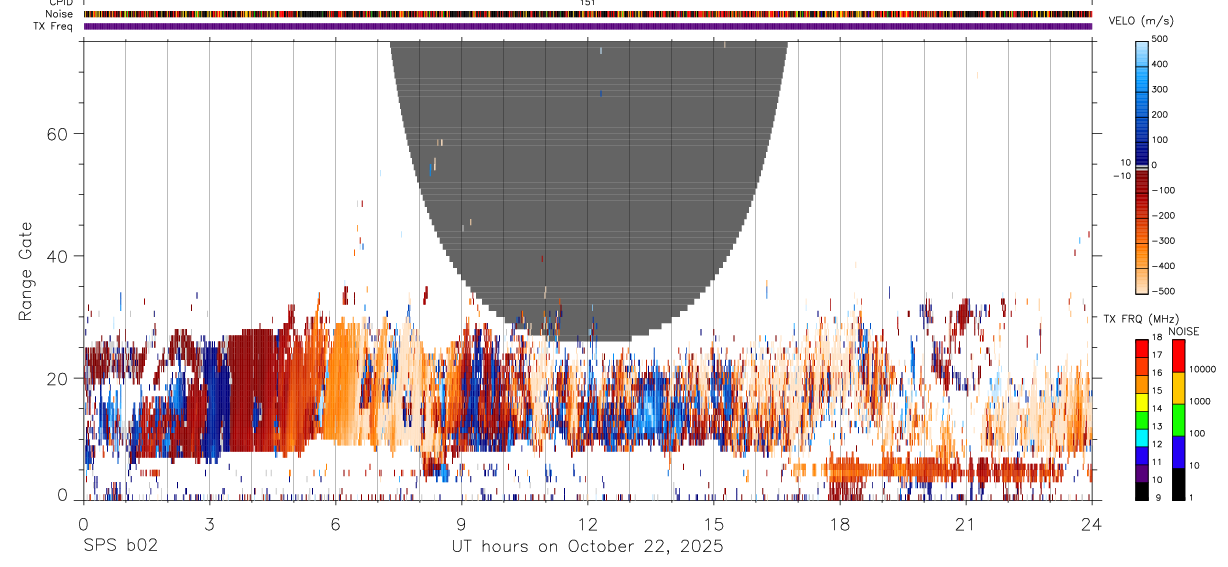
Task: Click the '500' label on velocity bar
Action: coord(1161,39)
